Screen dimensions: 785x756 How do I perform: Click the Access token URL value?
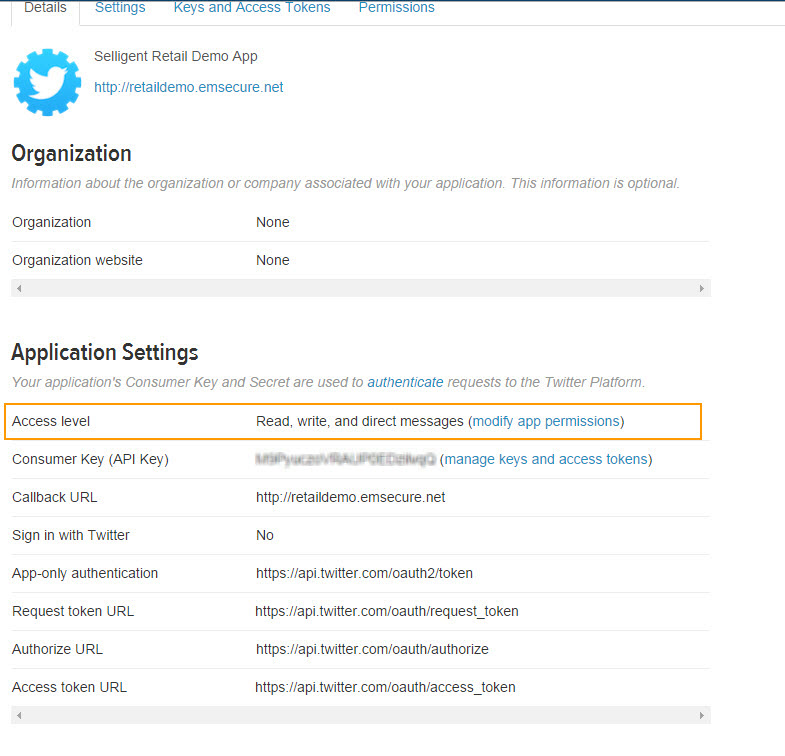coord(385,687)
